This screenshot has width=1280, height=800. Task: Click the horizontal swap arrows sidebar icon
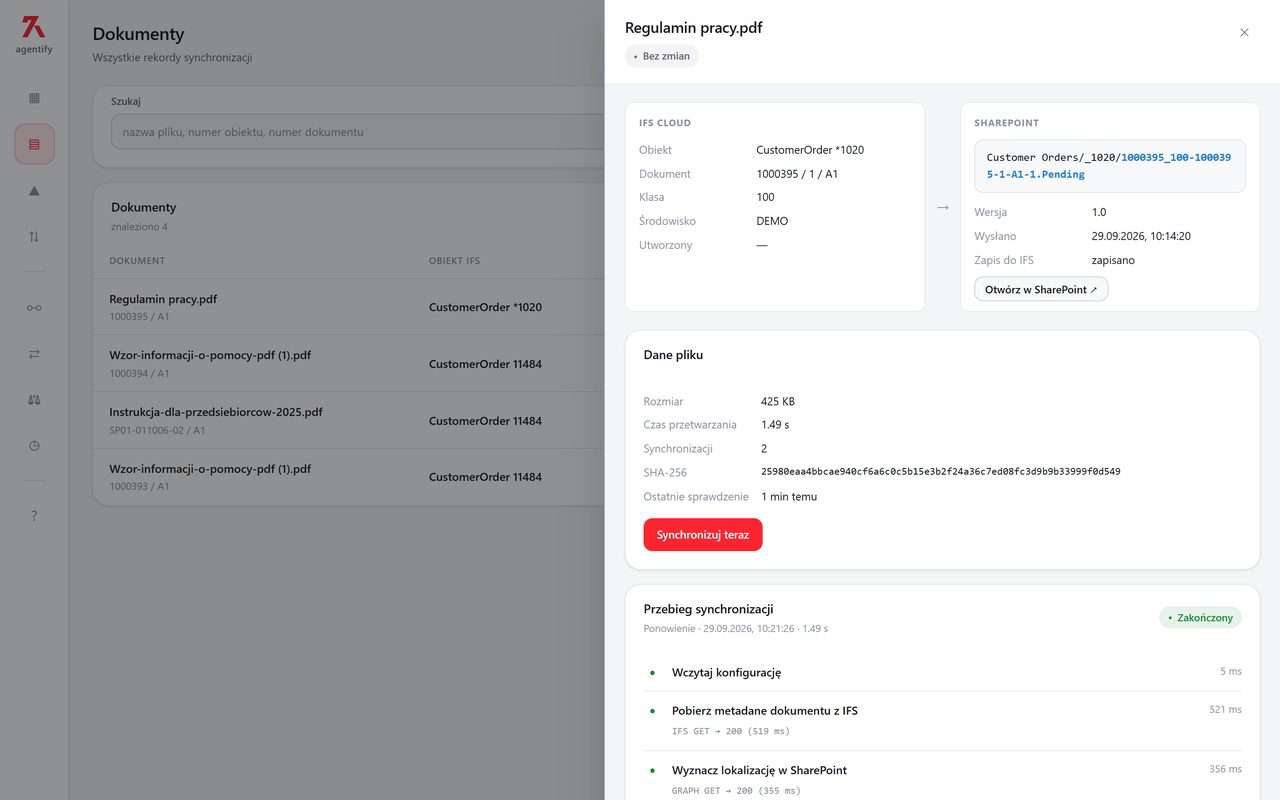[34, 353]
